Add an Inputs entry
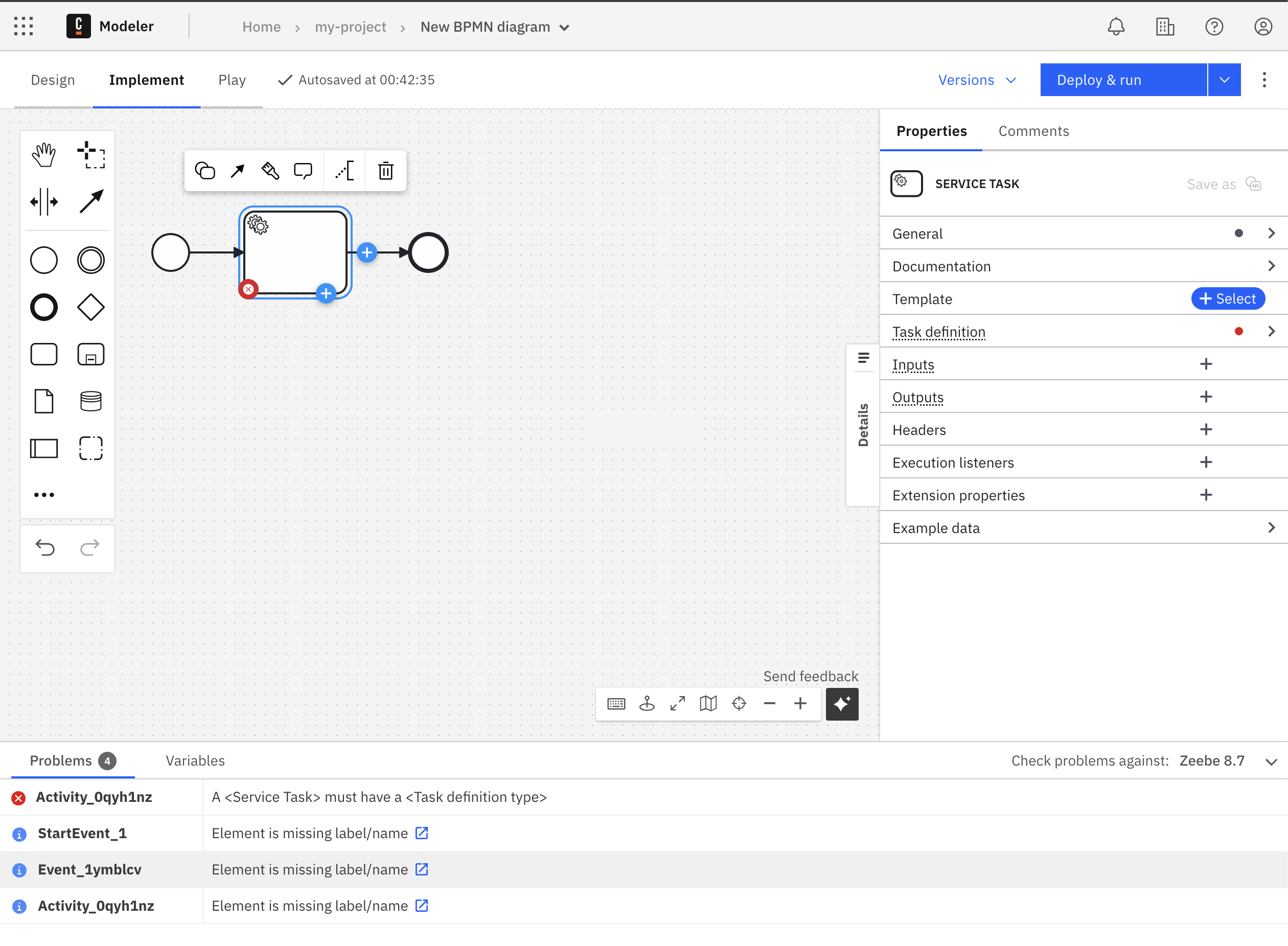 pos(1206,364)
